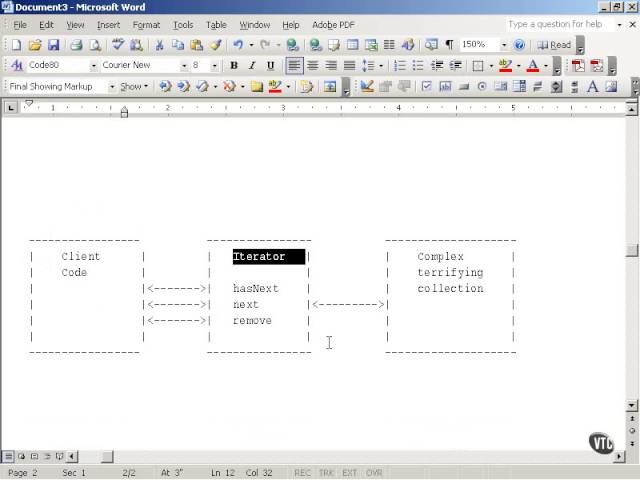Expand the Final Showing Markup dropdown

point(111,87)
